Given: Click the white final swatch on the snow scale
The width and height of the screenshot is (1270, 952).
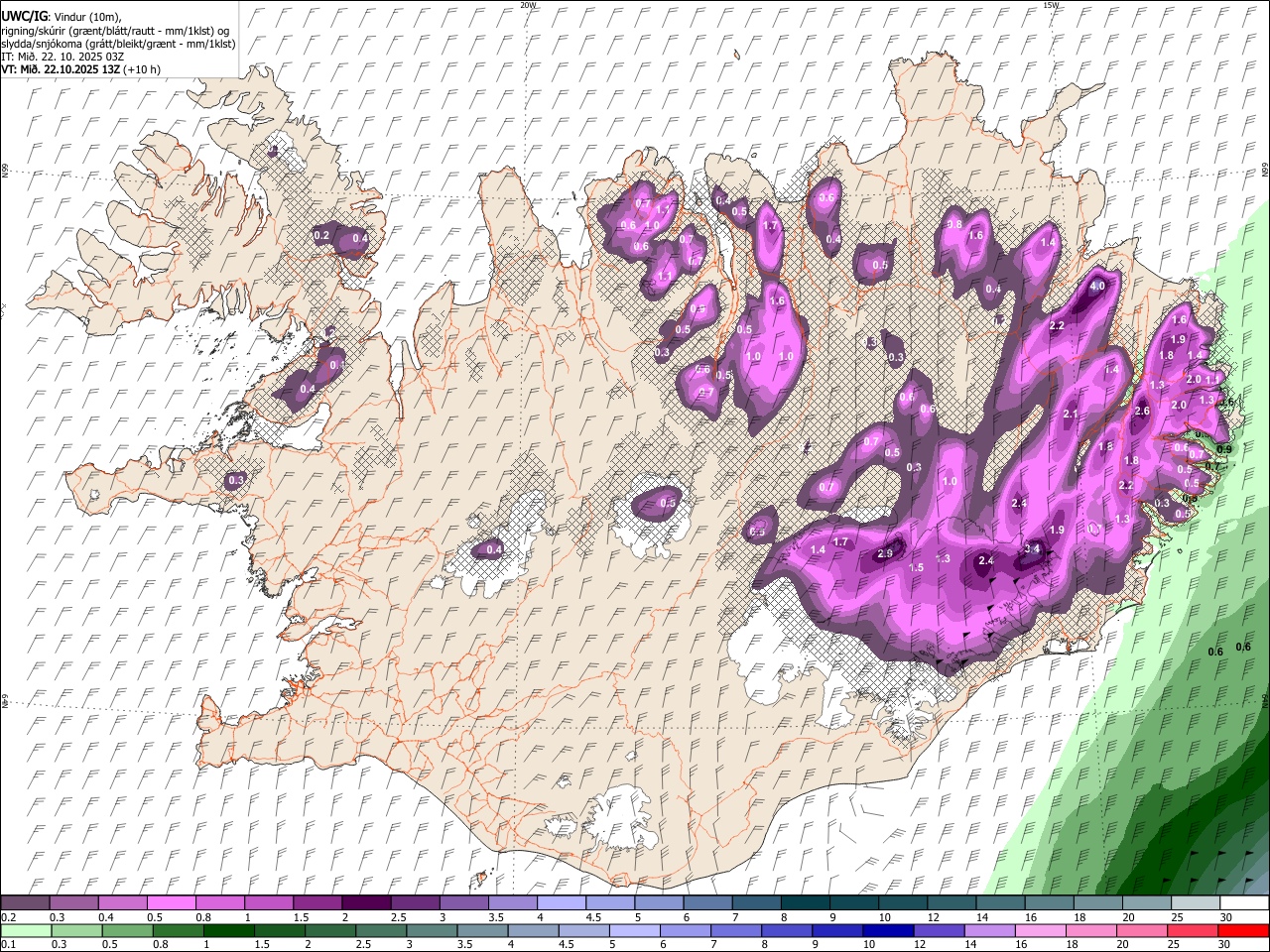Looking at the screenshot, I should tap(1244, 903).
